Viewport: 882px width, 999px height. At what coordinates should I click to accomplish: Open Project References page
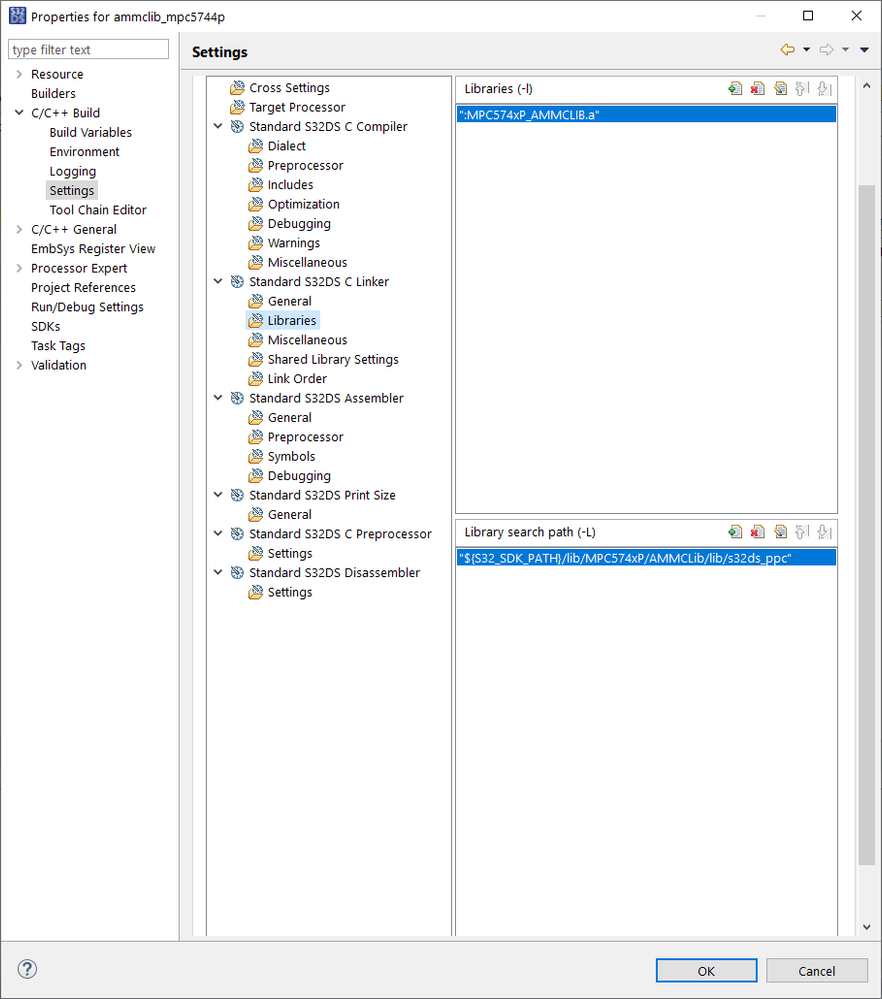83,287
